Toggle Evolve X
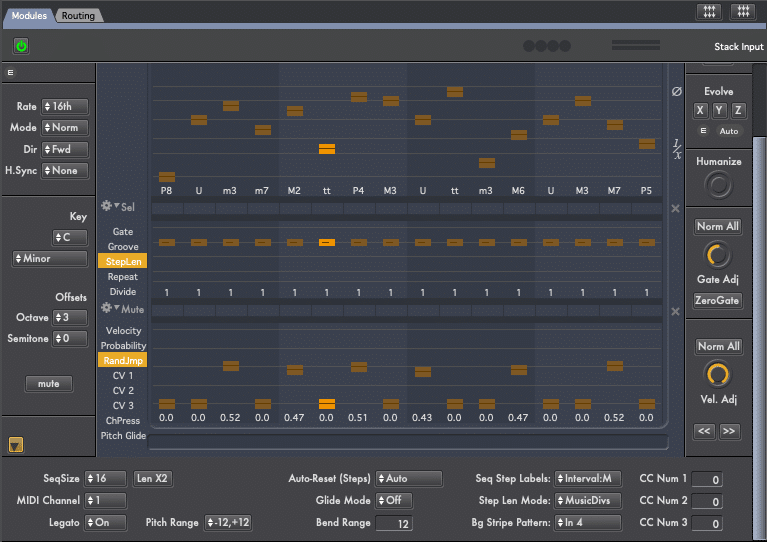 pyautogui.click(x=700, y=110)
